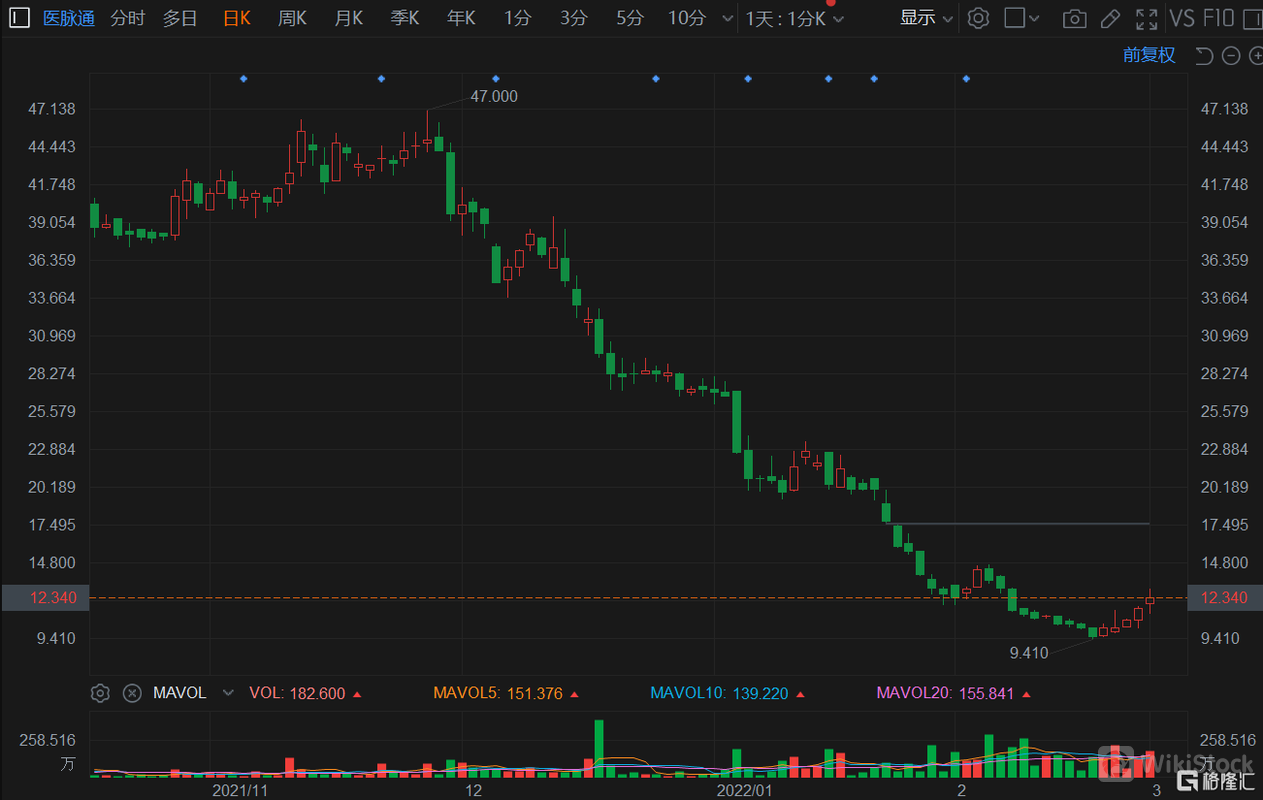1263x800 pixels.
Task: Click the undo arrow icon
Action: tap(1204, 56)
